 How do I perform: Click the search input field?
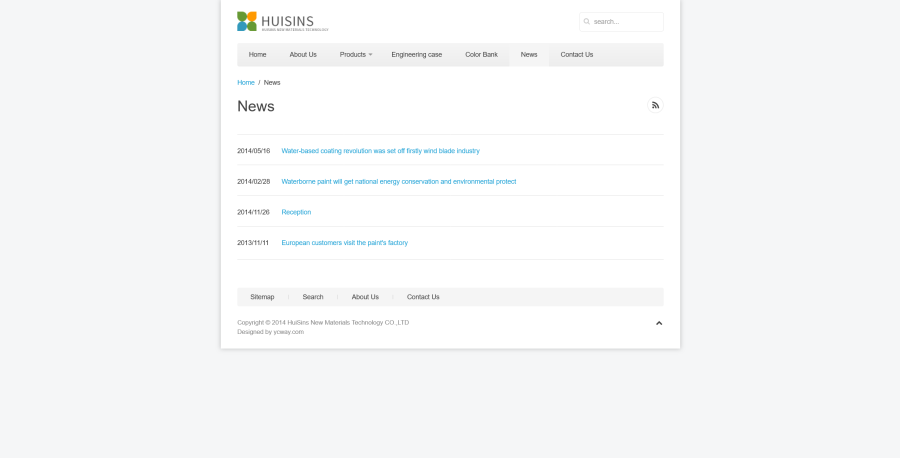pyautogui.click(x=625, y=21)
